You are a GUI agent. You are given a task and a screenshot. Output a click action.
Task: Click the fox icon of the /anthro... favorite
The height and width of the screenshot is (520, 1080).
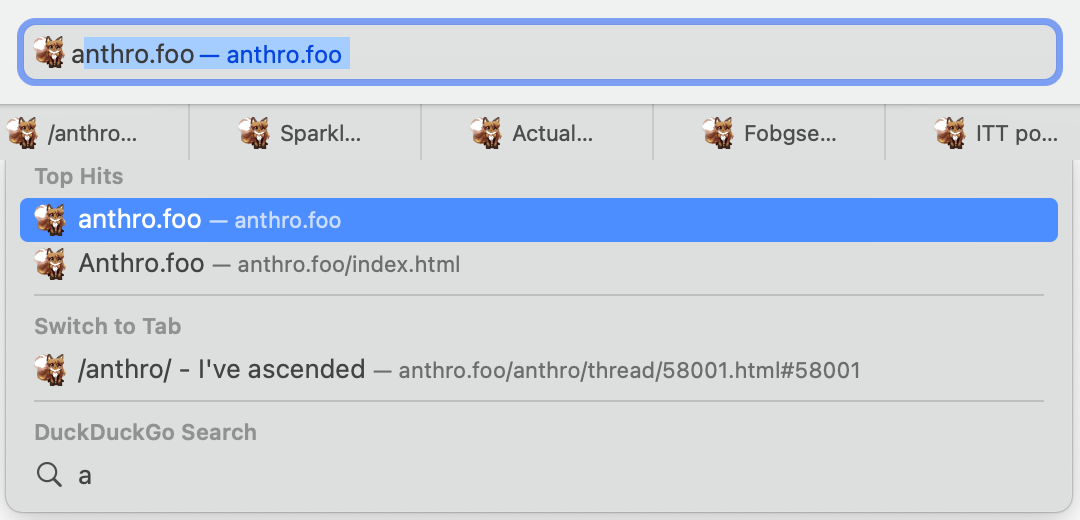21,133
